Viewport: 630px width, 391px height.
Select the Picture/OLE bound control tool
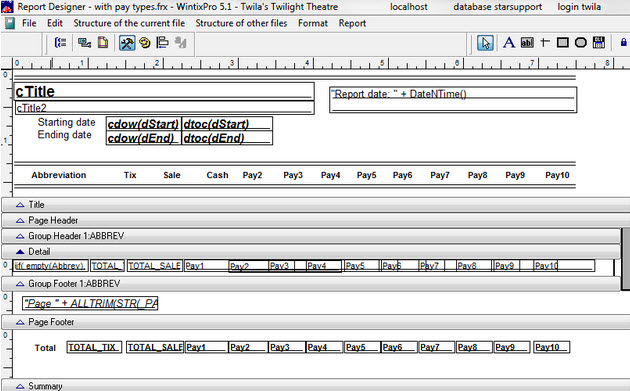point(599,43)
